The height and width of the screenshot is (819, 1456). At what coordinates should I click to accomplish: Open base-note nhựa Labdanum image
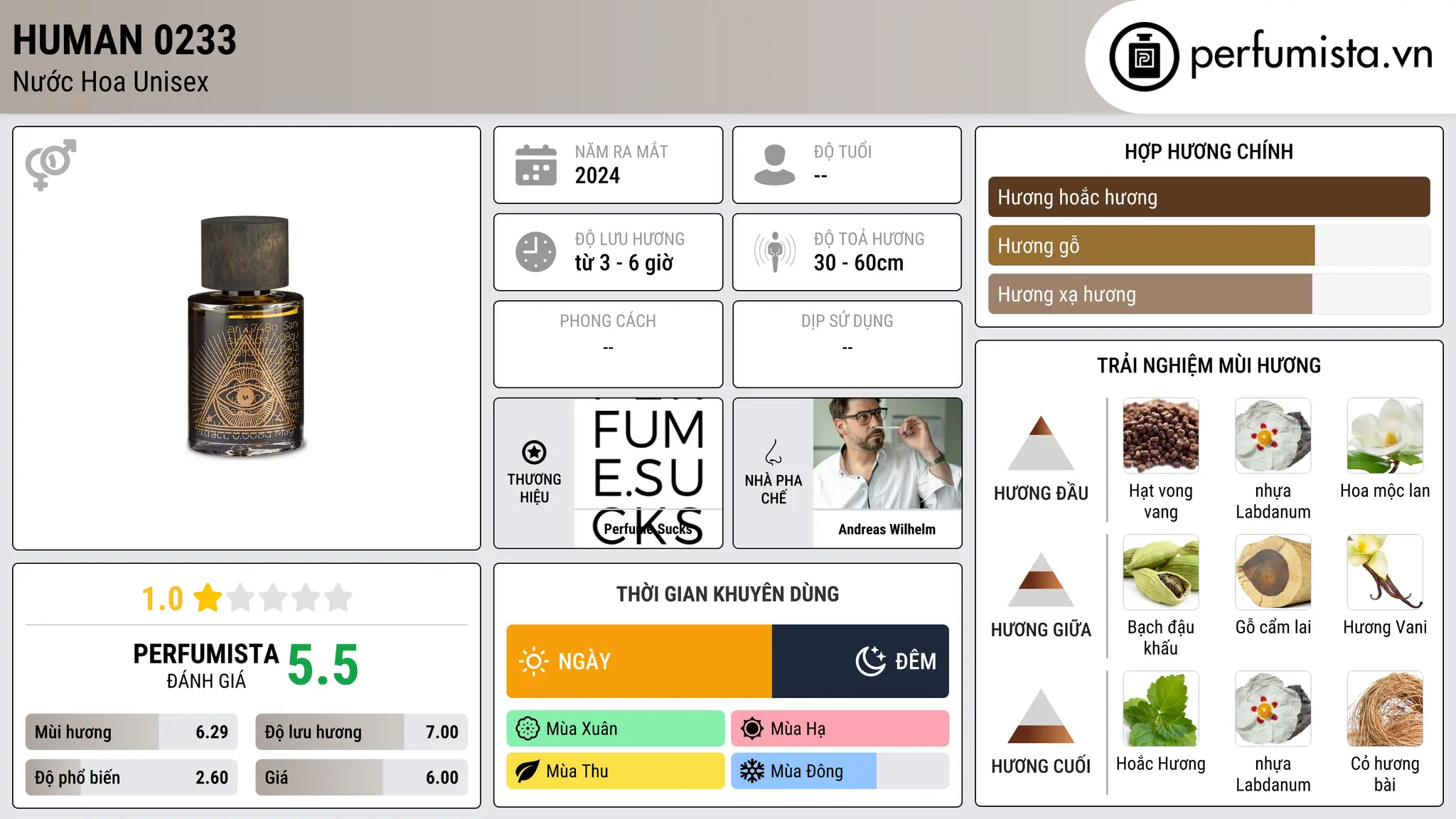pyautogui.click(x=1273, y=709)
